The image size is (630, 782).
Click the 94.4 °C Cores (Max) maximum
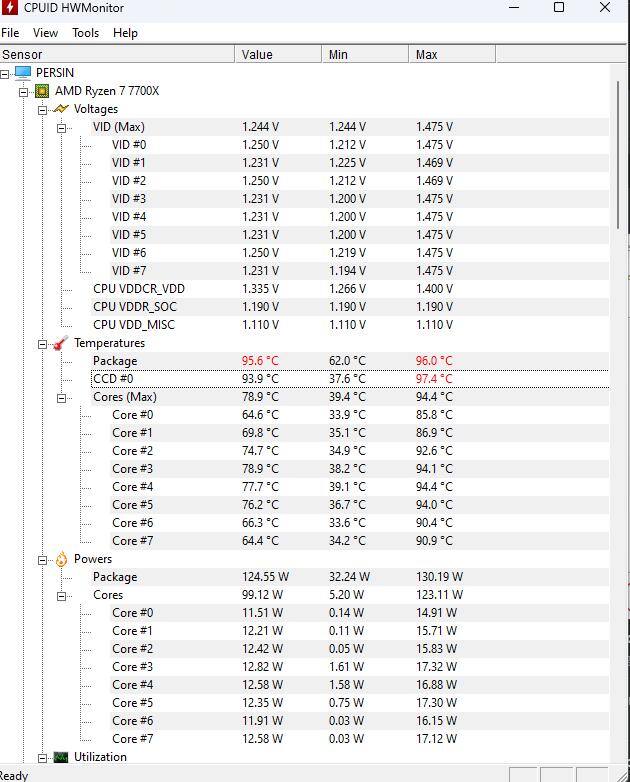click(434, 396)
